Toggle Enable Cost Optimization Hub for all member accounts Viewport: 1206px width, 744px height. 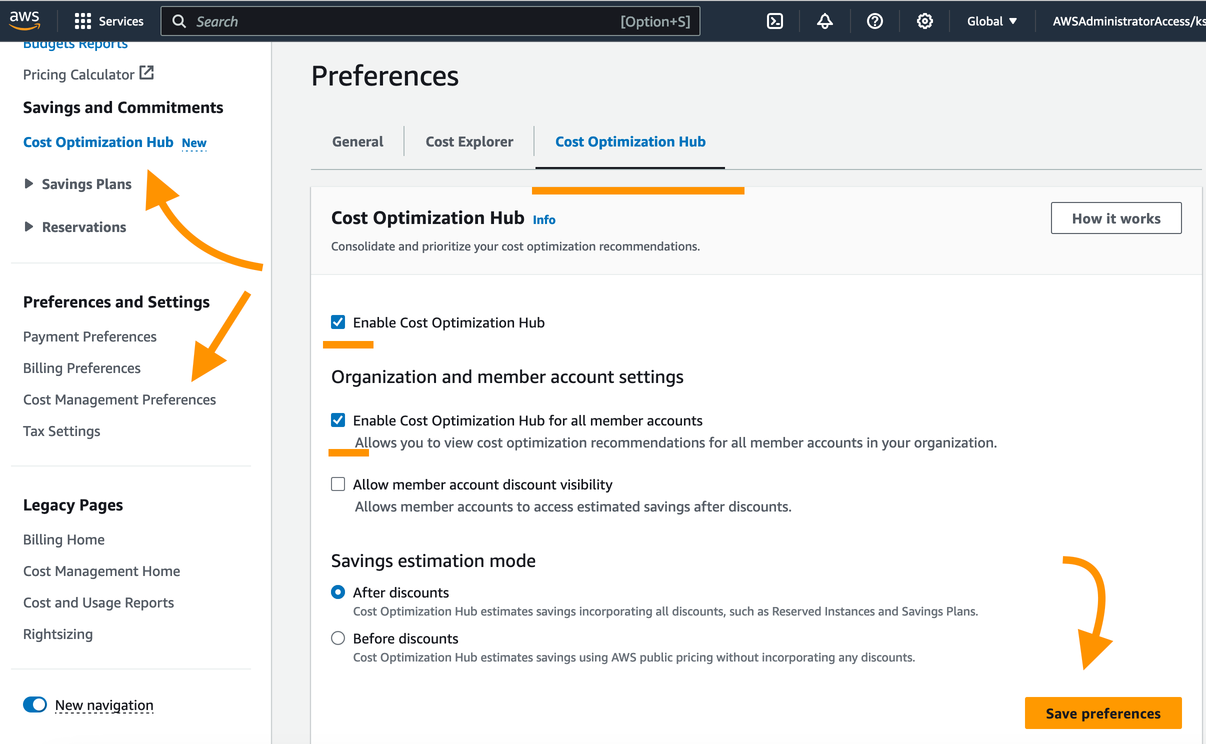(x=338, y=420)
